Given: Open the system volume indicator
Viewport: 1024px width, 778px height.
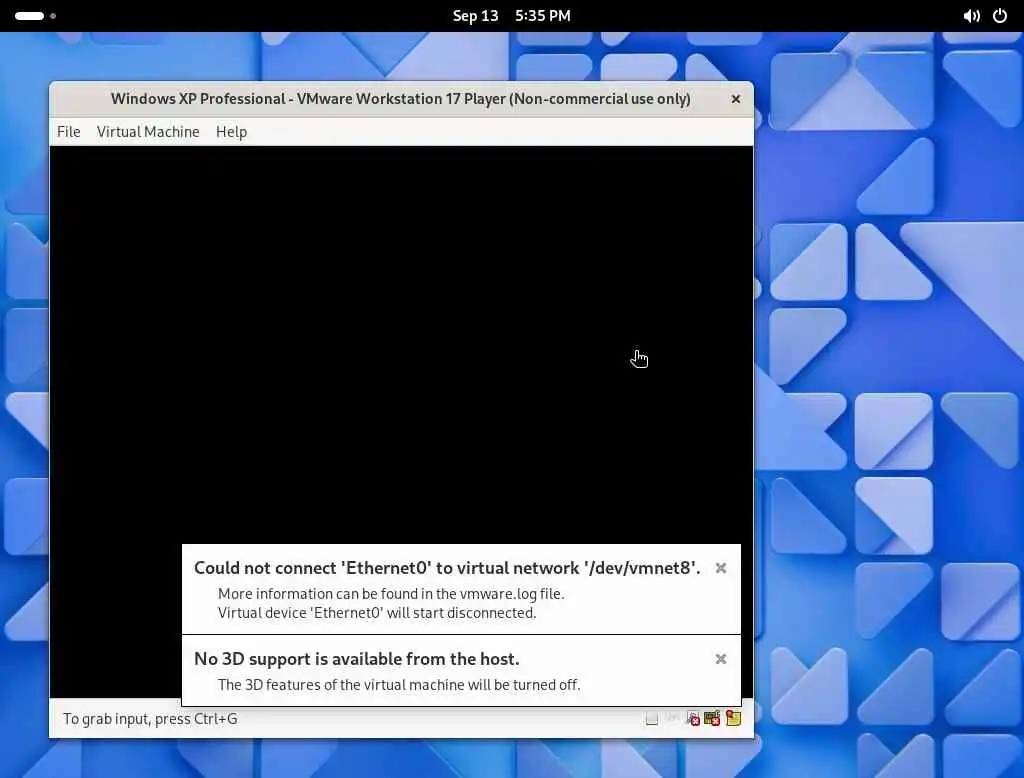Looking at the screenshot, I should 971,16.
